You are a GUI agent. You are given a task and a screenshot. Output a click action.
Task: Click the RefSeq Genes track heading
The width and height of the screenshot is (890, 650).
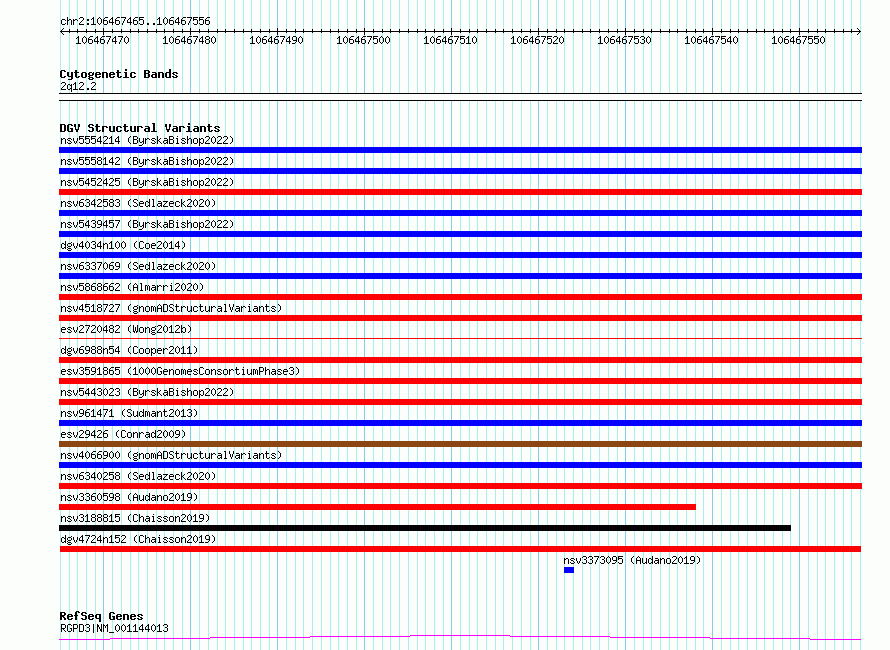[x=101, y=616]
